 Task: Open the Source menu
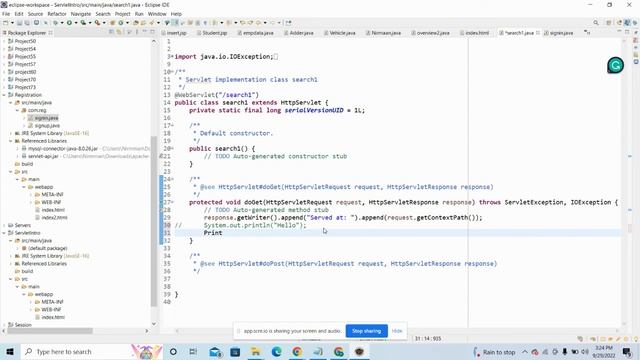click(x=35, y=14)
